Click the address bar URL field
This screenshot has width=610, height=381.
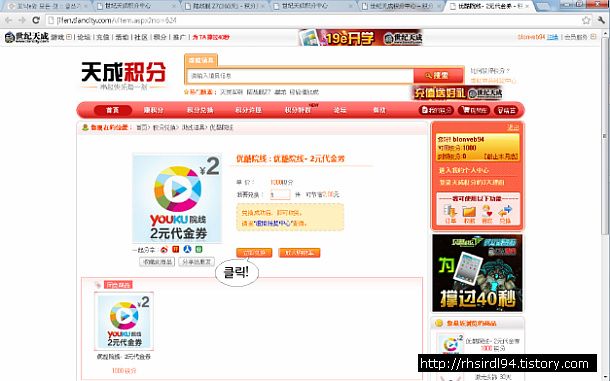pos(311,20)
